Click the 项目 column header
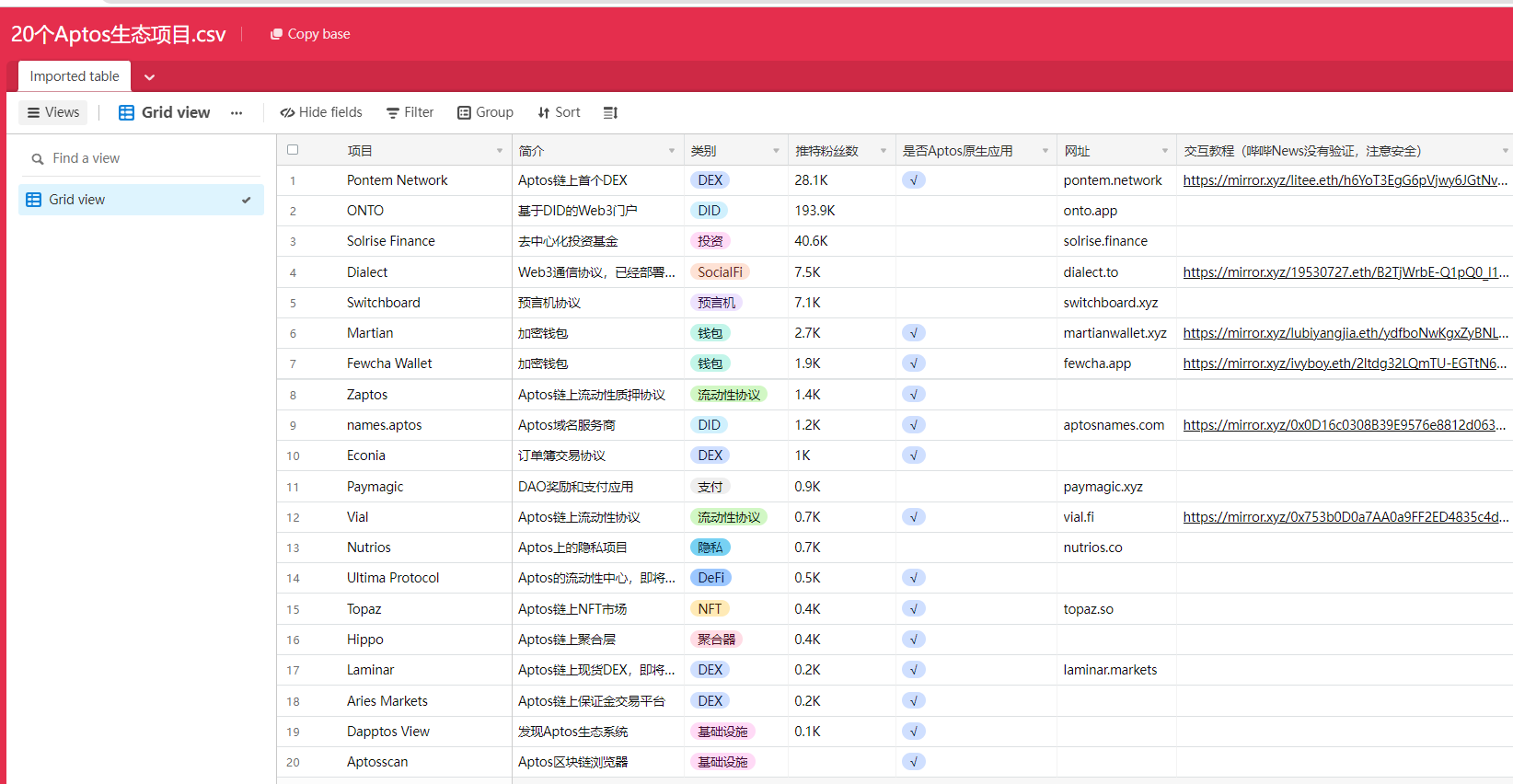The width and height of the screenshot is (1513, 784). 394,150
